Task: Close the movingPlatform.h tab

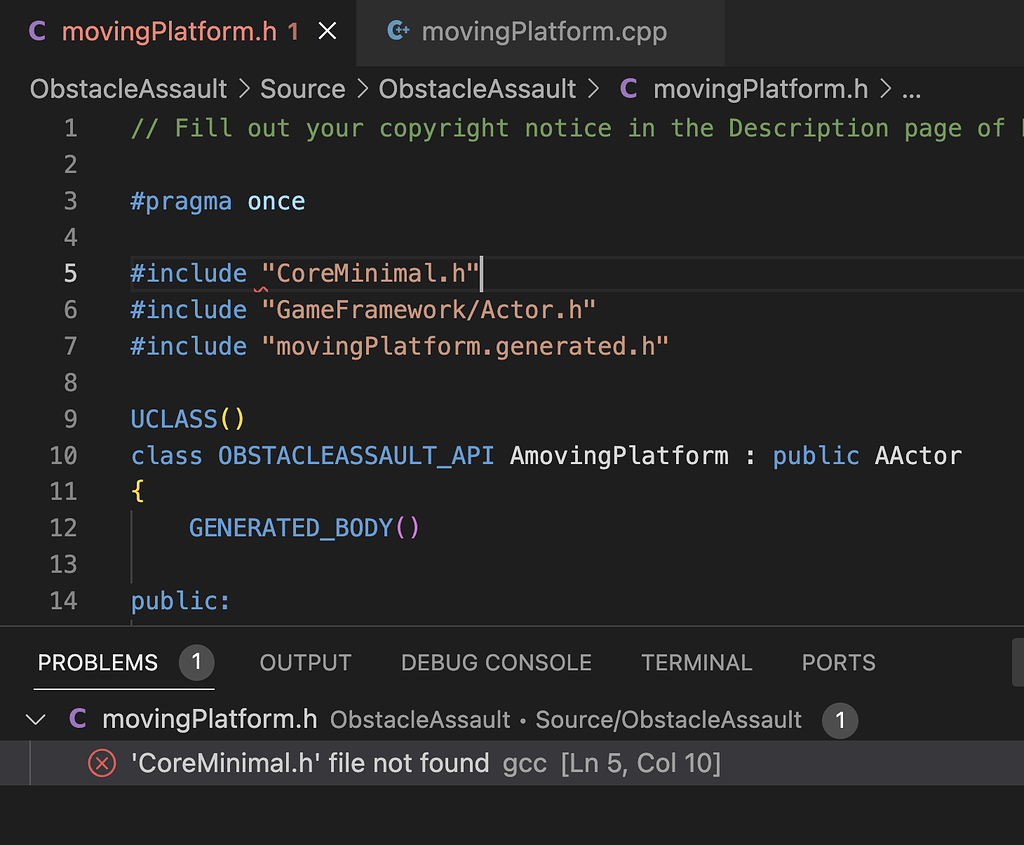Action: pyautogui.click(x=327, y=31)
